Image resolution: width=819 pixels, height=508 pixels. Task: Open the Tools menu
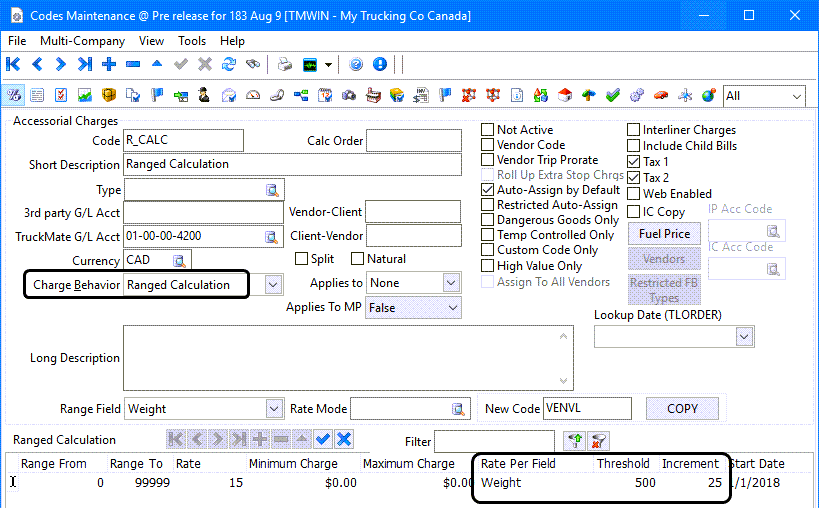[x=192, y=41]
